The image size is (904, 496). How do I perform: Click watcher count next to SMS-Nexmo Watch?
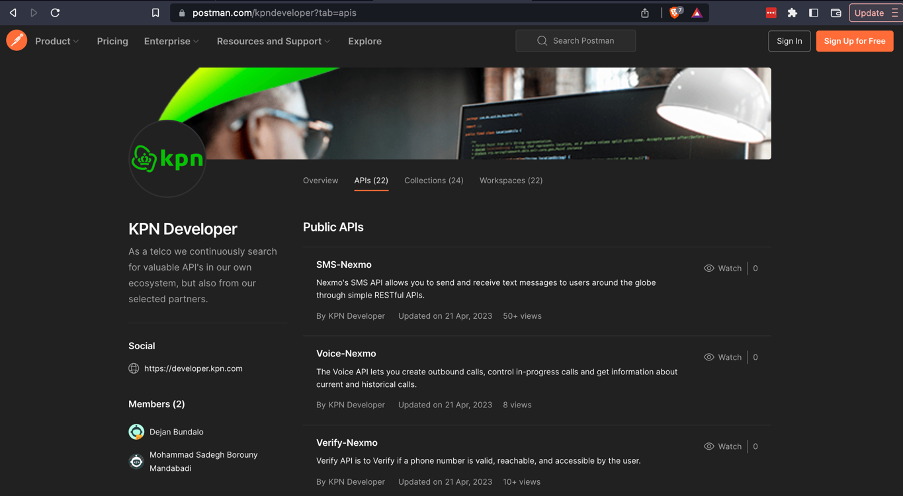[x=755, y=268]
